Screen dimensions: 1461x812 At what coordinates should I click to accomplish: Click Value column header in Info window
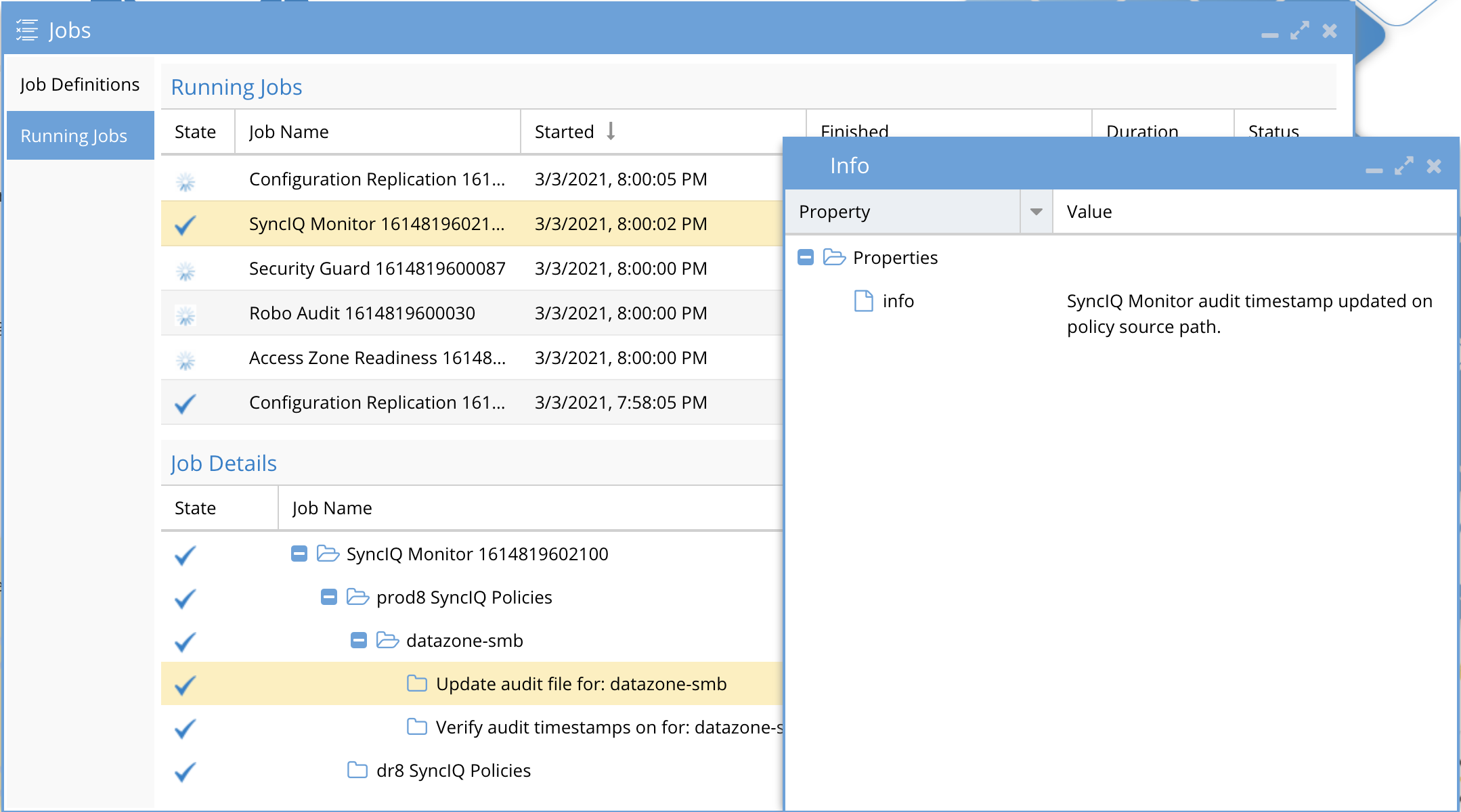tap(1255, 212)
